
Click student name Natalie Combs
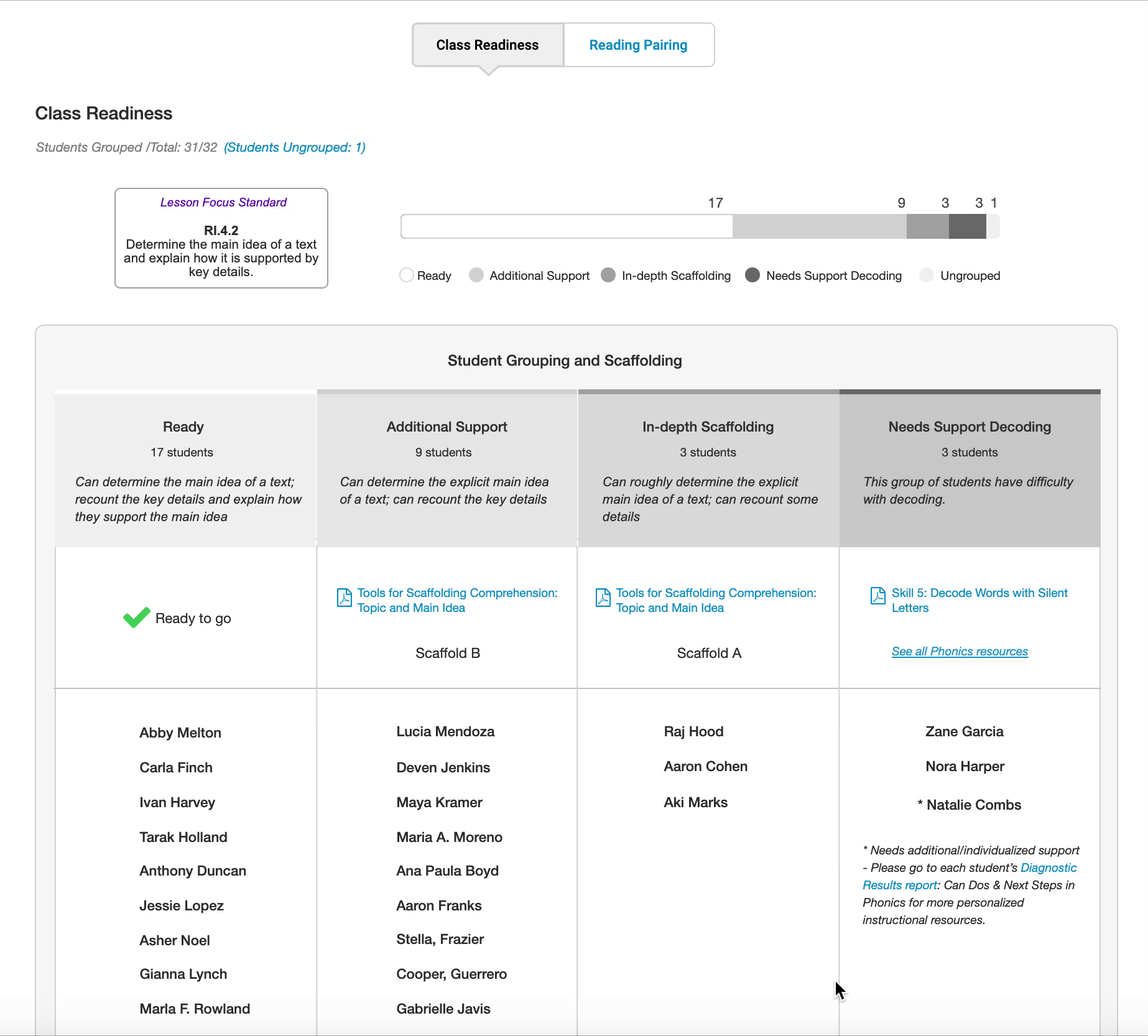[x=973, y=805]
